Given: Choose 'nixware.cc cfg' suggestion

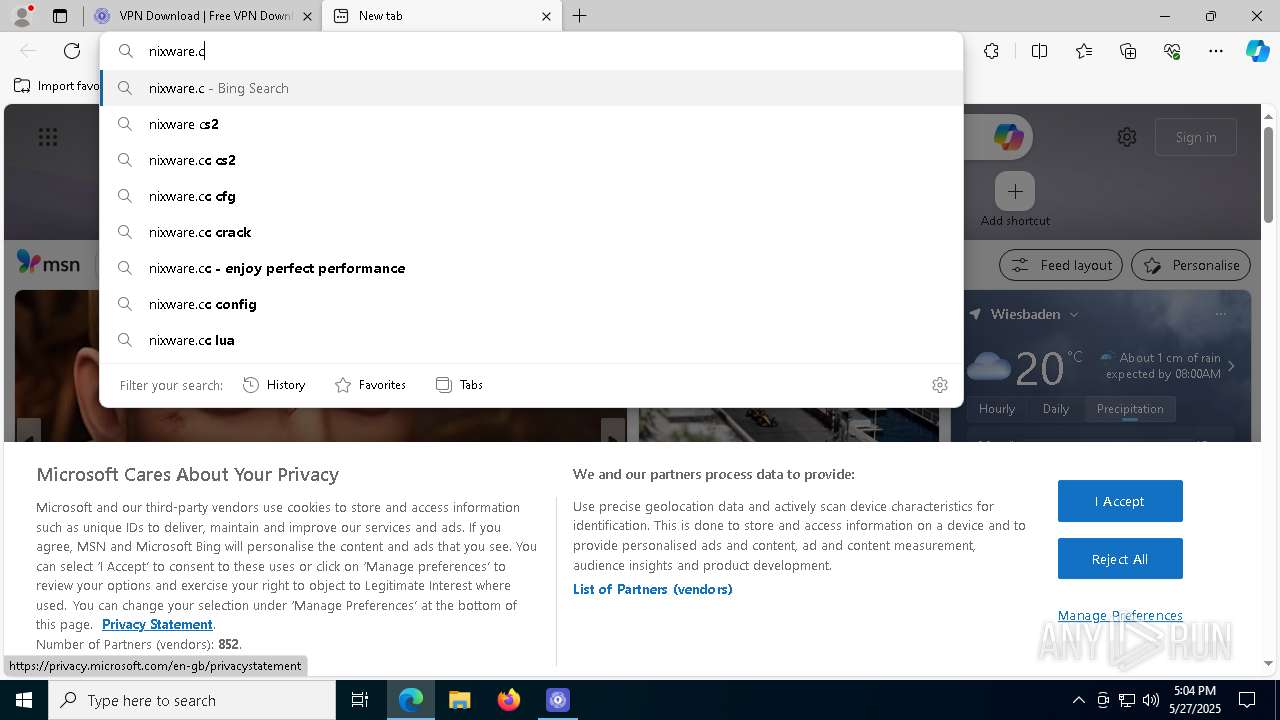Looking at the screenshot, I should 532,196.
